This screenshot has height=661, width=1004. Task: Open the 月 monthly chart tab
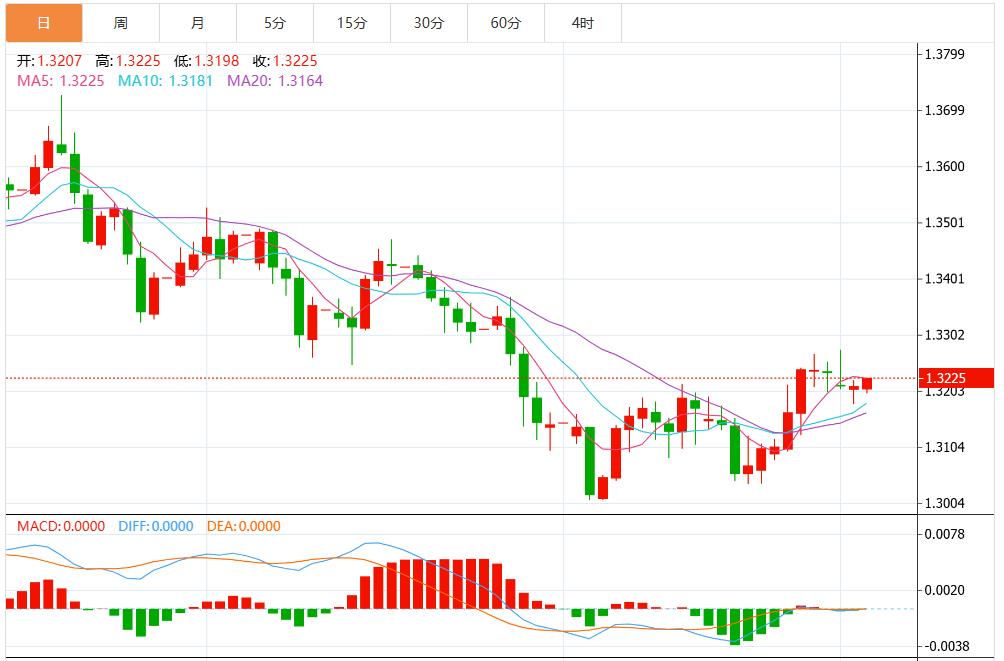point(197,22)
